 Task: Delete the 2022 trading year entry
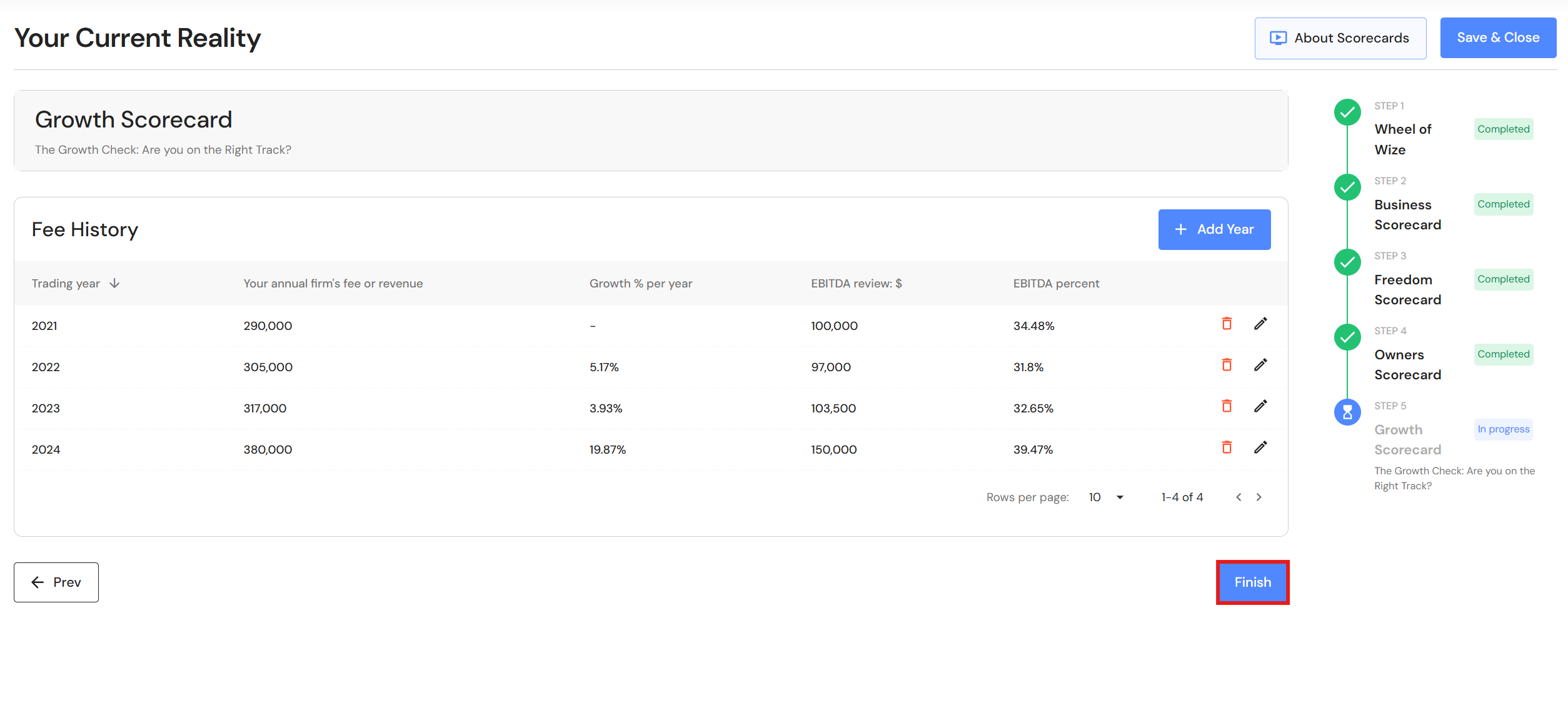point(1227,365)
